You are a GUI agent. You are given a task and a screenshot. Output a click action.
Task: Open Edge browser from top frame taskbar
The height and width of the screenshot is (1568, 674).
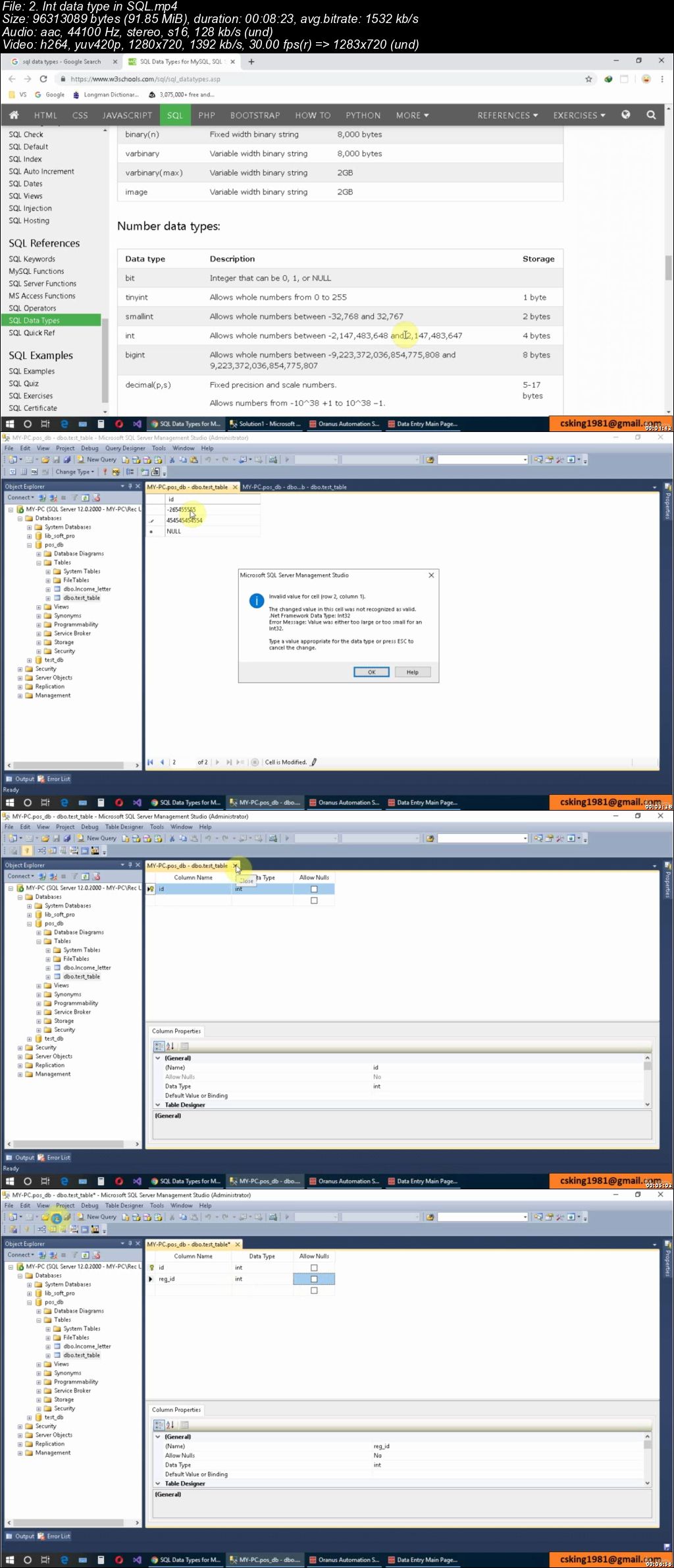click(65, 424)
